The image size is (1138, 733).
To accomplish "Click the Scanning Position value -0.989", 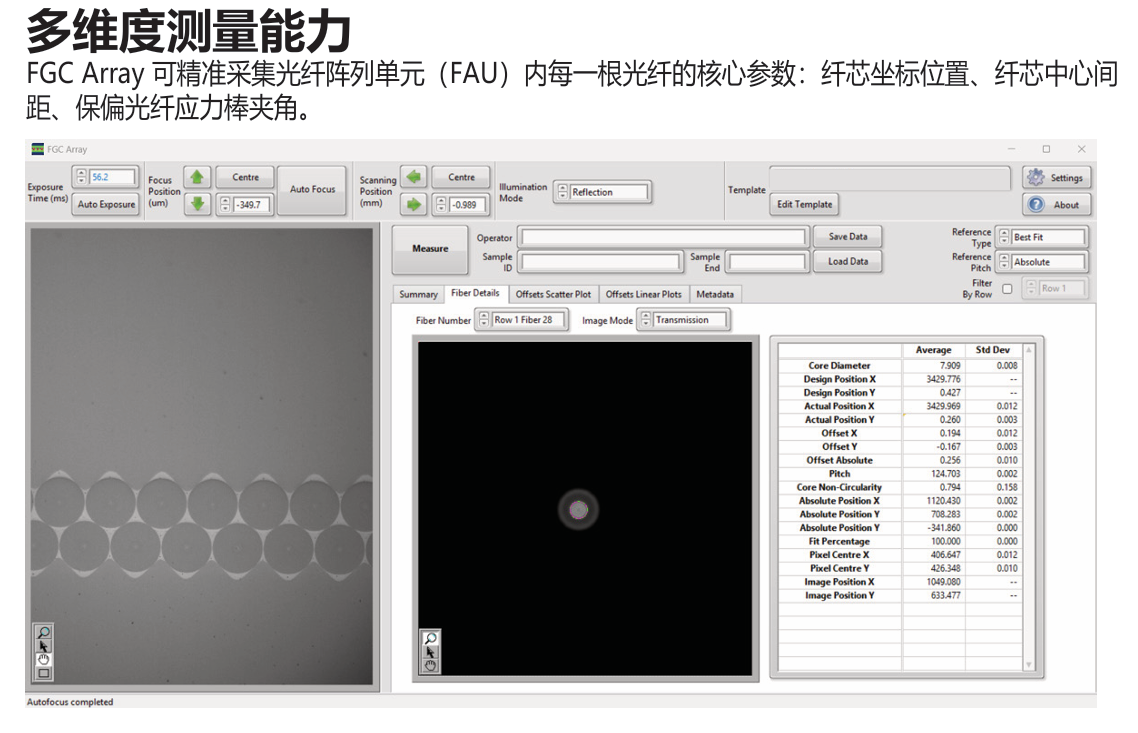I will (467, 205).
